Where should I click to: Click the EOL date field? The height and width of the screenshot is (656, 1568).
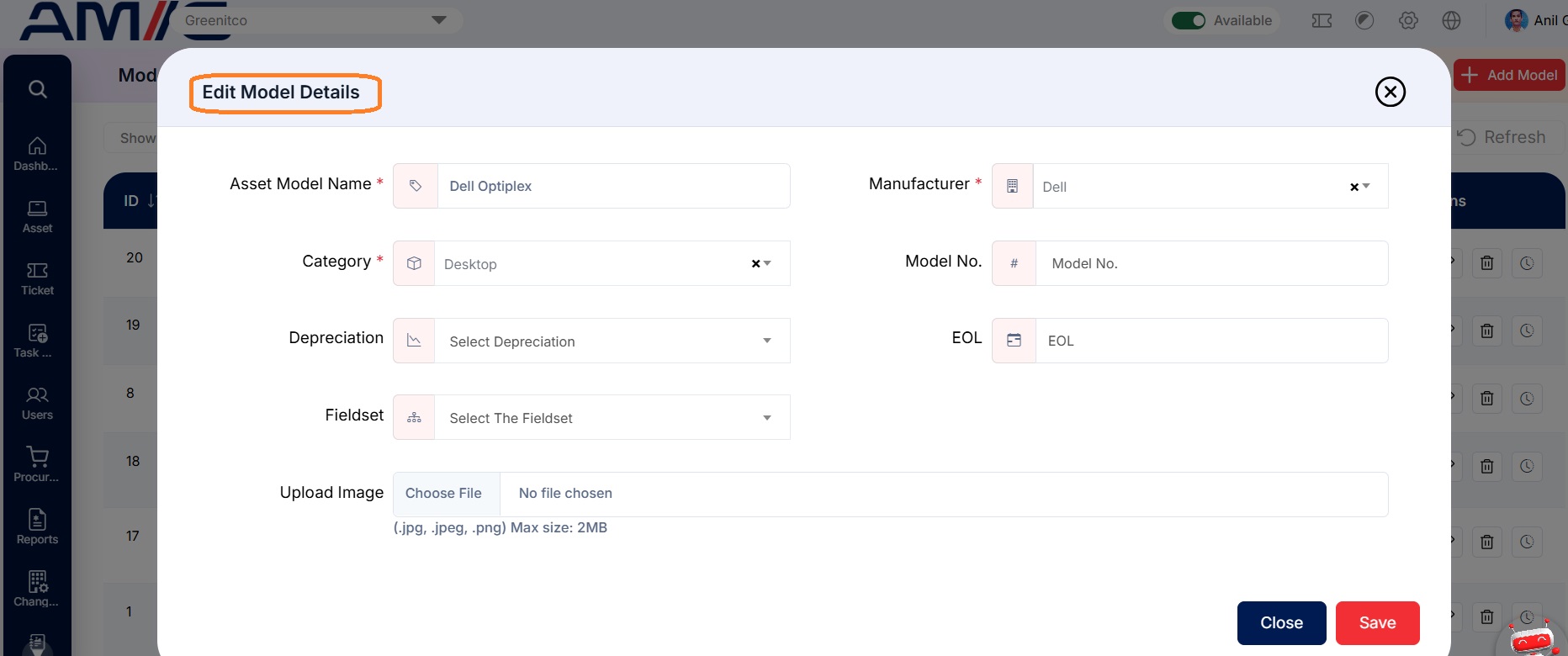[1211, 341]
